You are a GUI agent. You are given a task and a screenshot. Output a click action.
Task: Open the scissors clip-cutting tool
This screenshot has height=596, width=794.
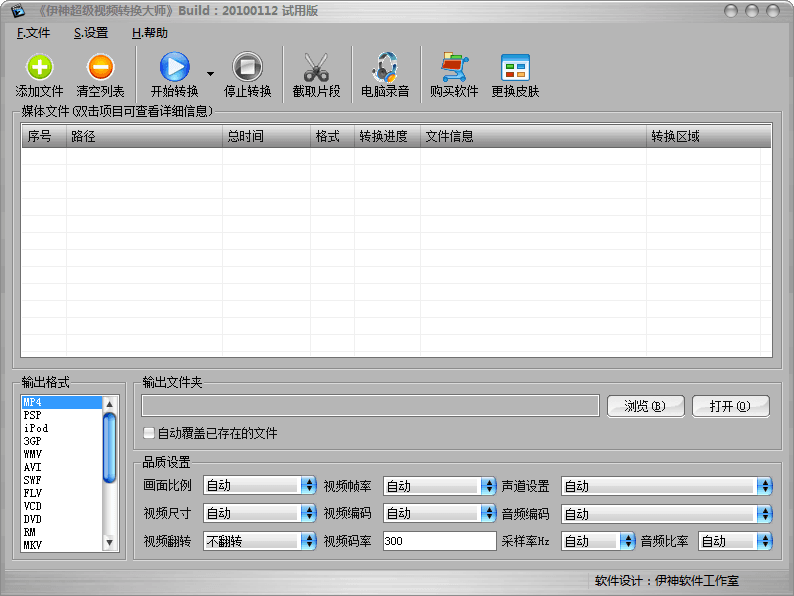click(316, 68)
